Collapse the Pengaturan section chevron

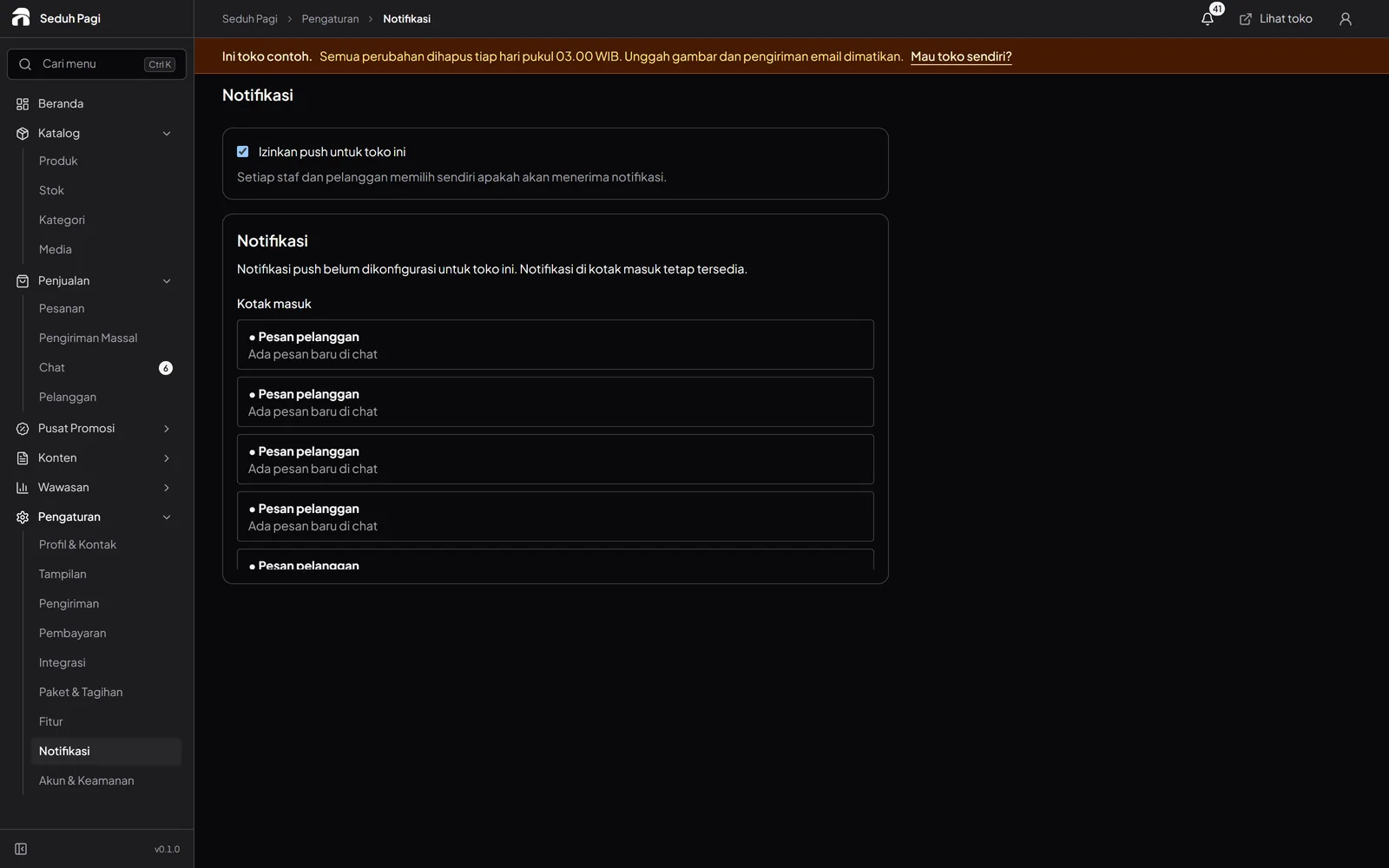coord(167,517)
